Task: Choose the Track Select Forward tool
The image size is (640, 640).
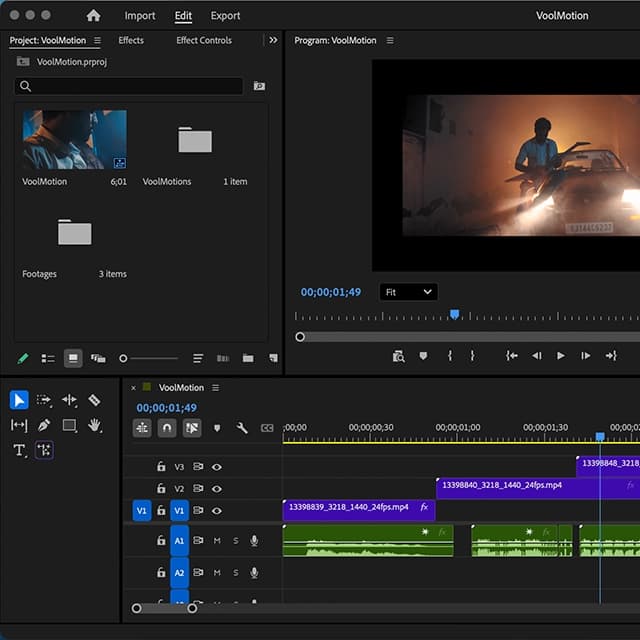Action: coord(44,400)
